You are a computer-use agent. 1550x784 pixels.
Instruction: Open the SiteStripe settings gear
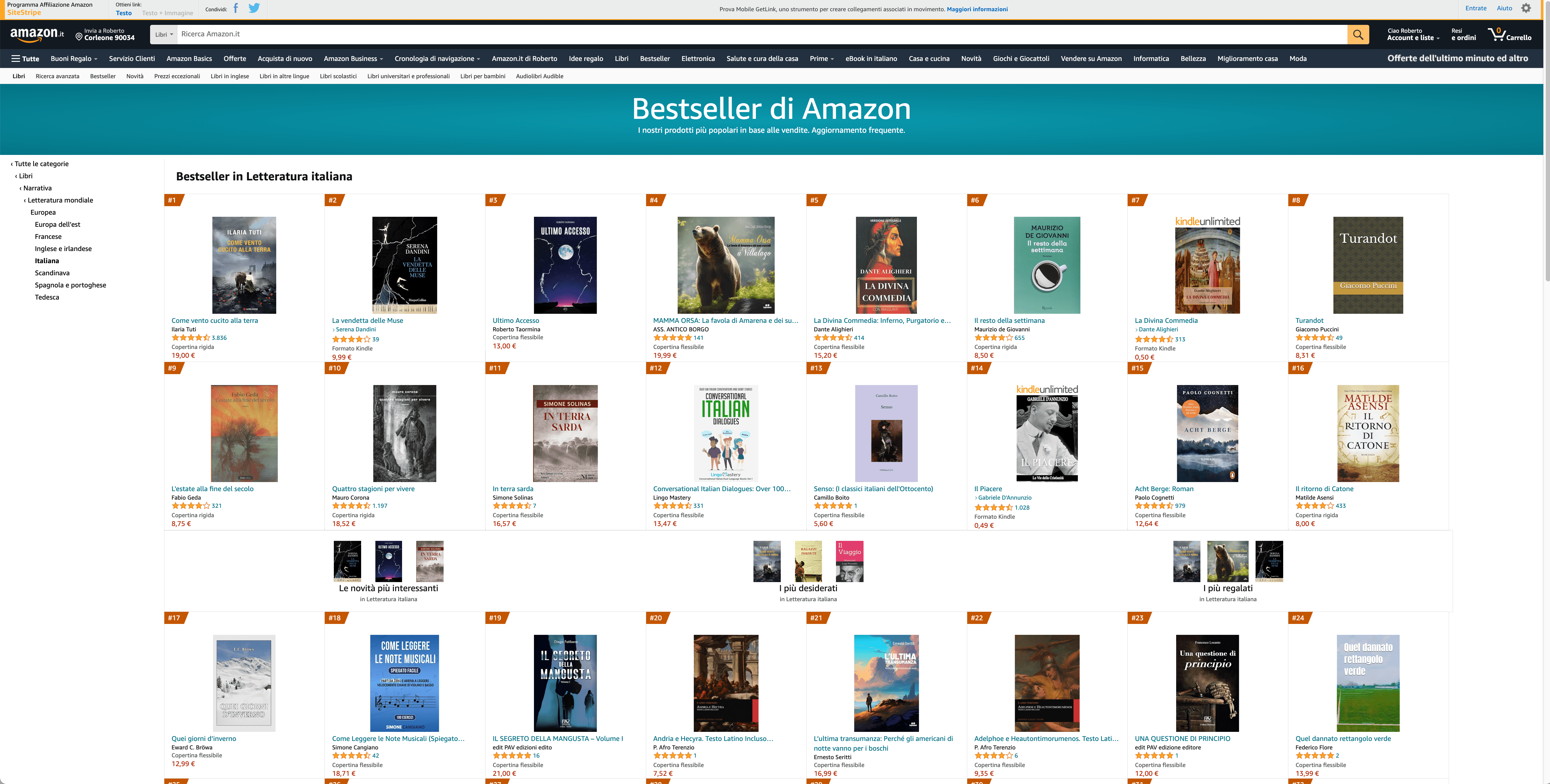[x=1526, y=8]
